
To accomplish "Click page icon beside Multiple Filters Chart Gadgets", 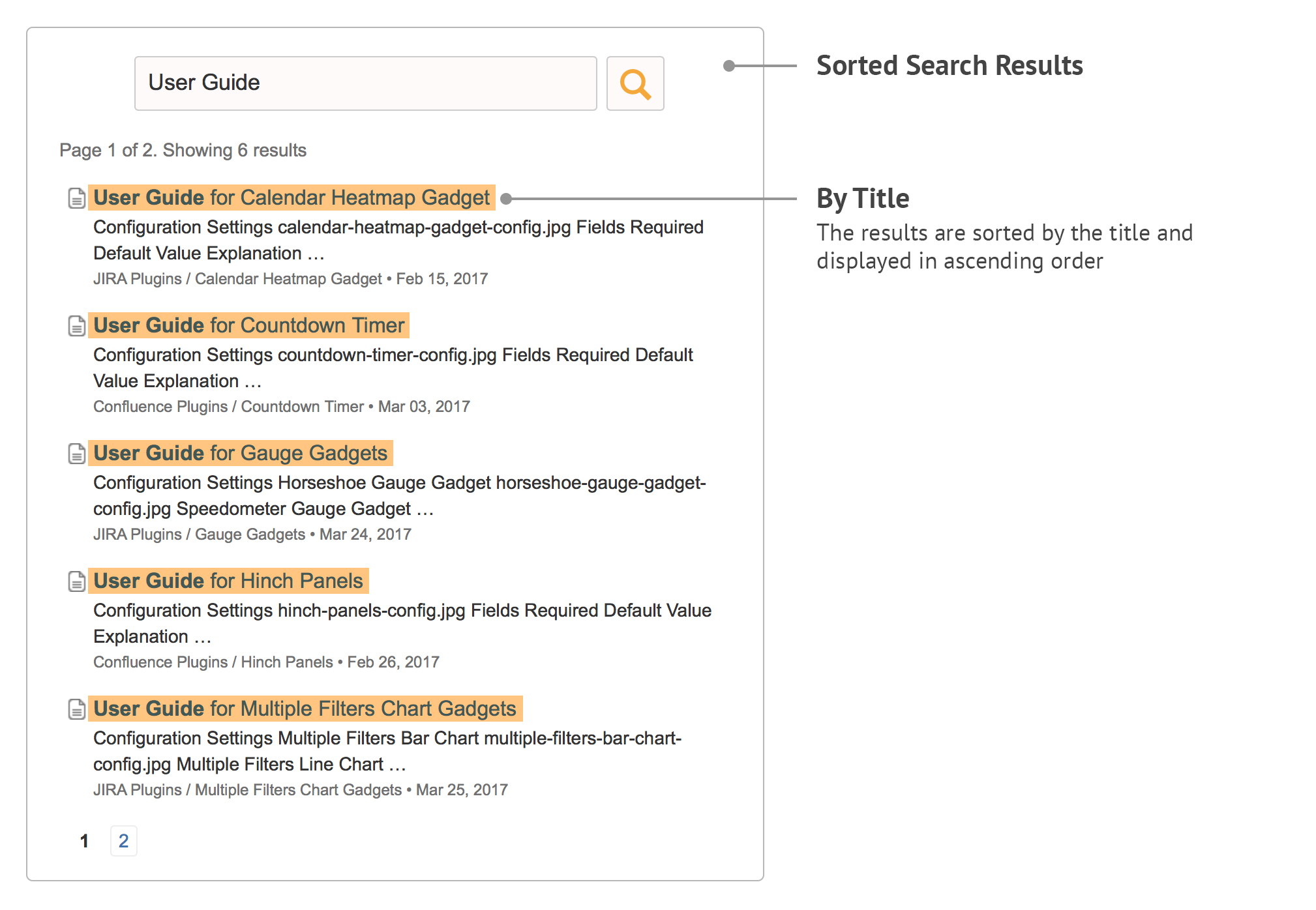I will 77,709.
